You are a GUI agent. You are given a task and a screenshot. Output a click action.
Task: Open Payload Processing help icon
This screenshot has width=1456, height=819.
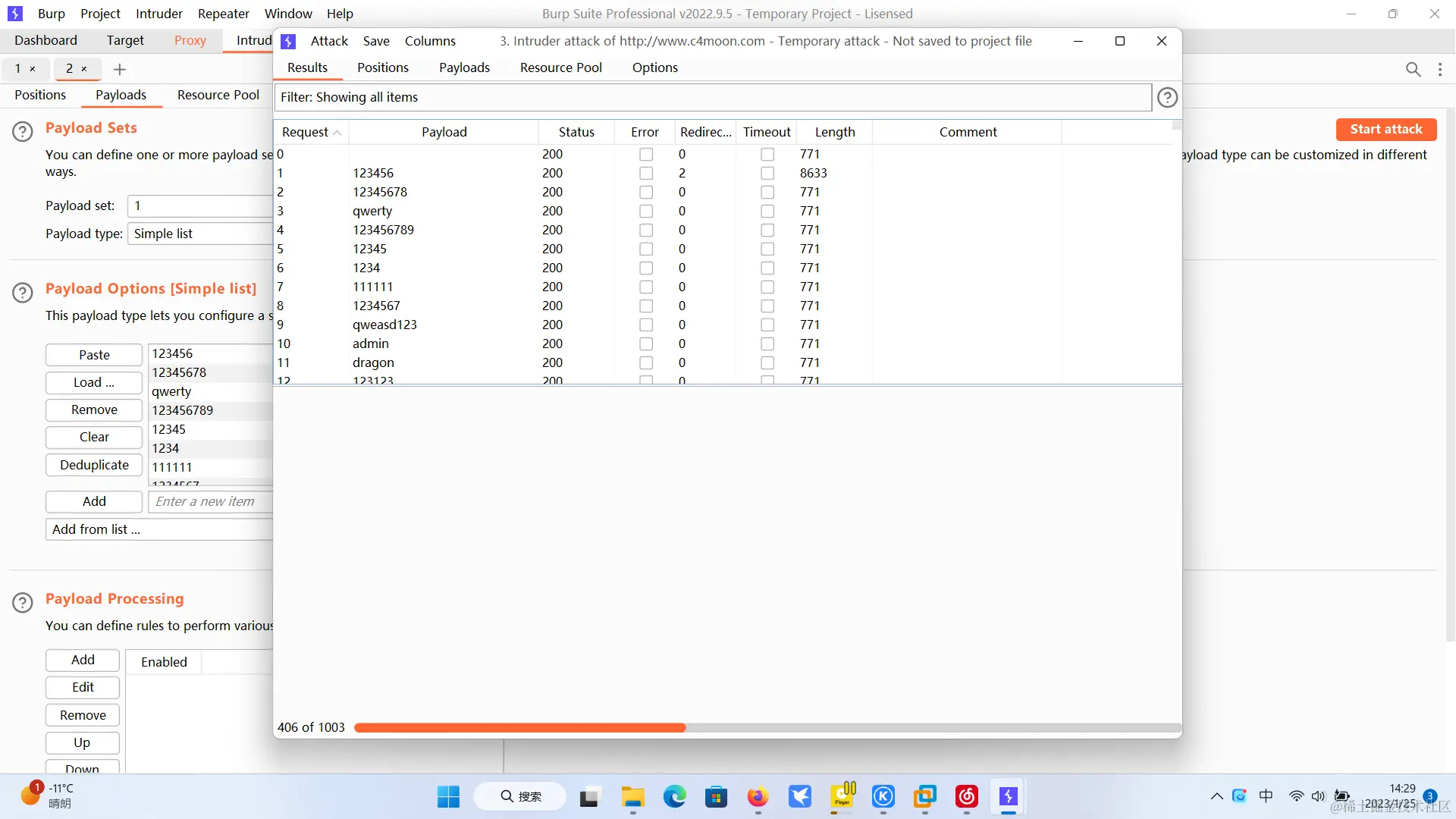coord(23,603)
